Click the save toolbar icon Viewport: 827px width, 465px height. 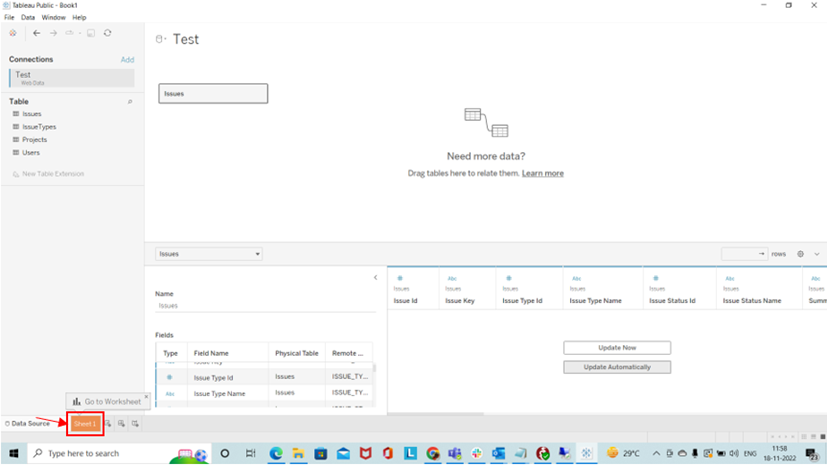(91, 33)
